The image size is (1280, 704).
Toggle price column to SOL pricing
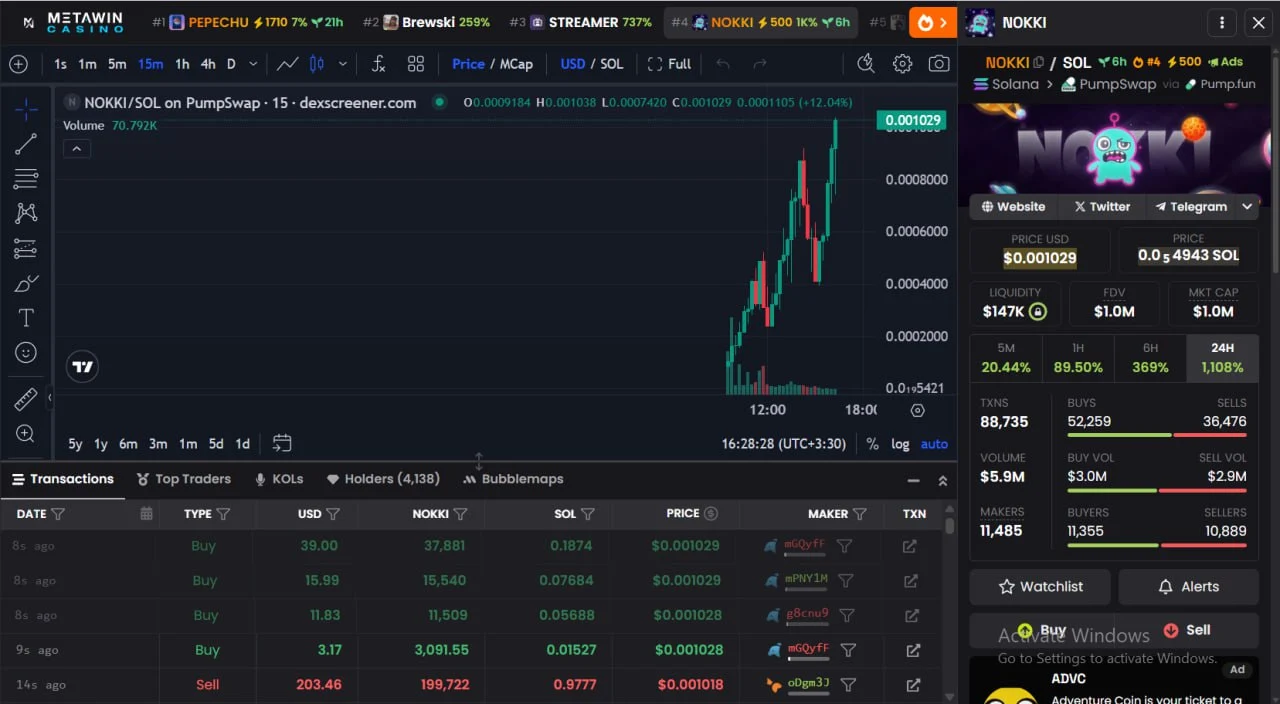pyautogui.click(x=711, y=514)
